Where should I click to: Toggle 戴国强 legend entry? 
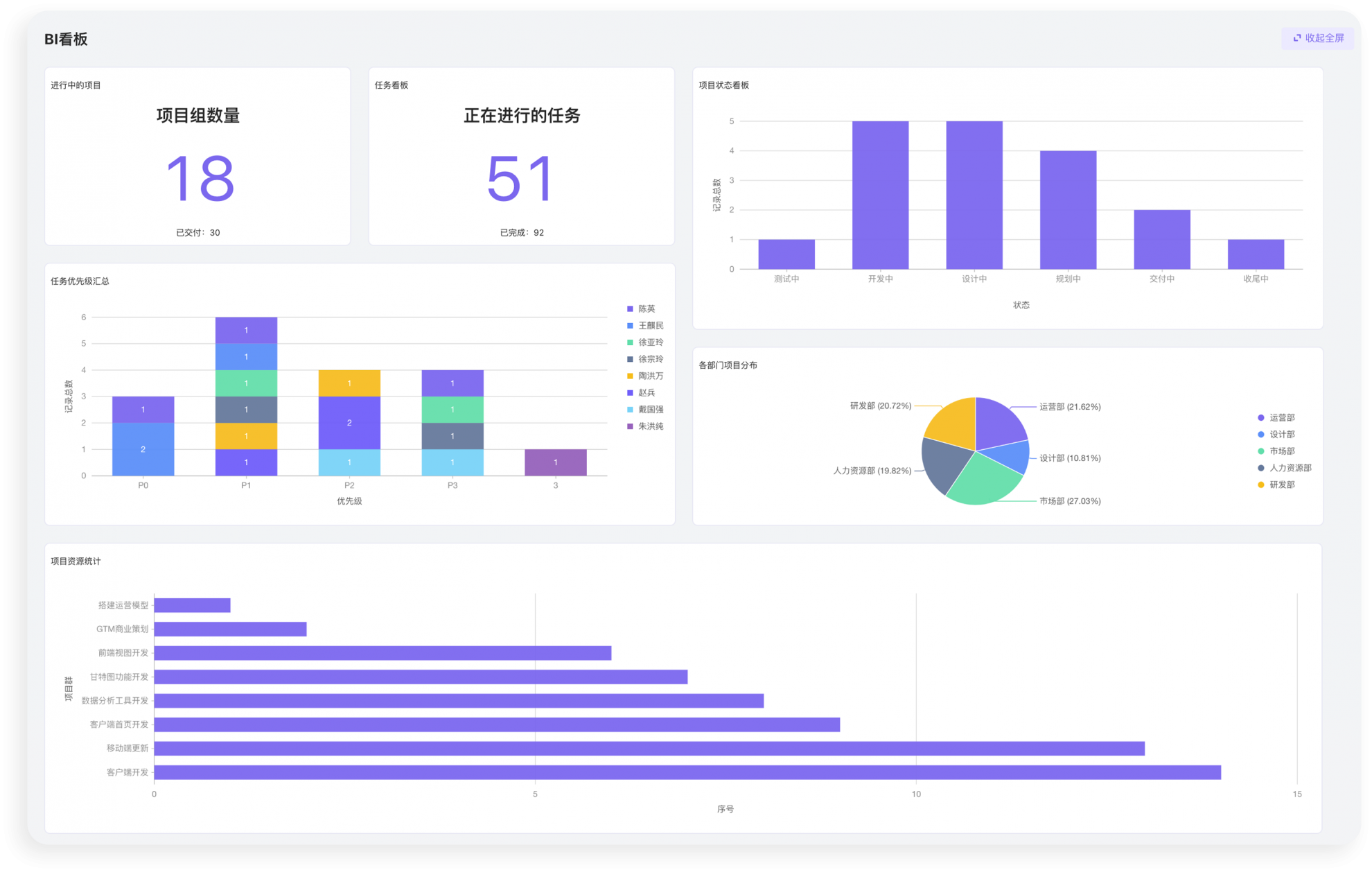(x=645, y=409)
